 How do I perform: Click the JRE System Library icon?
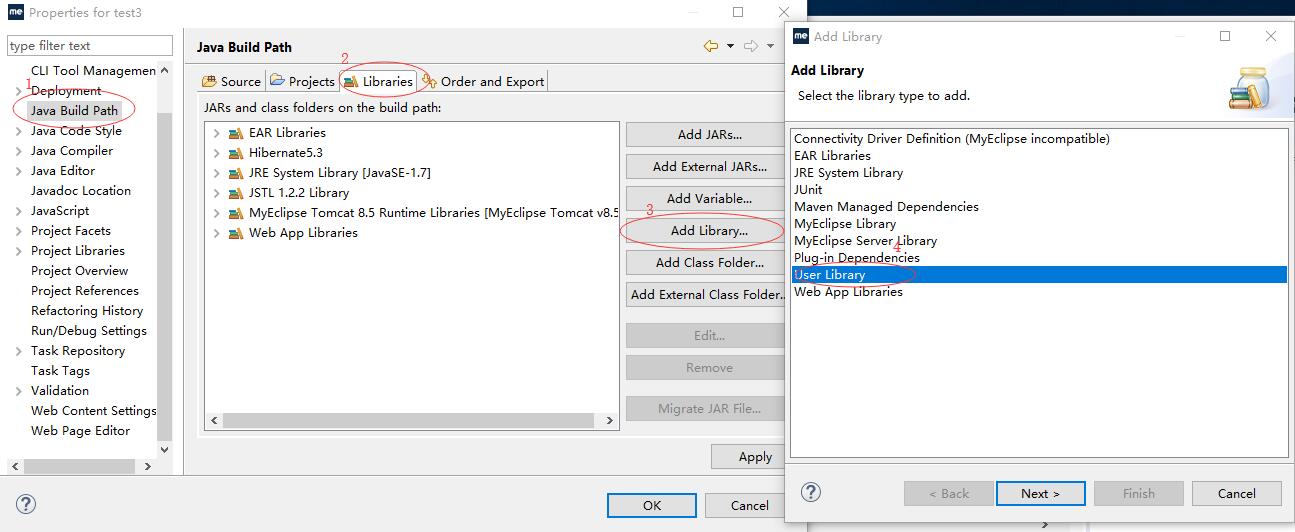[x=236, y=173]
